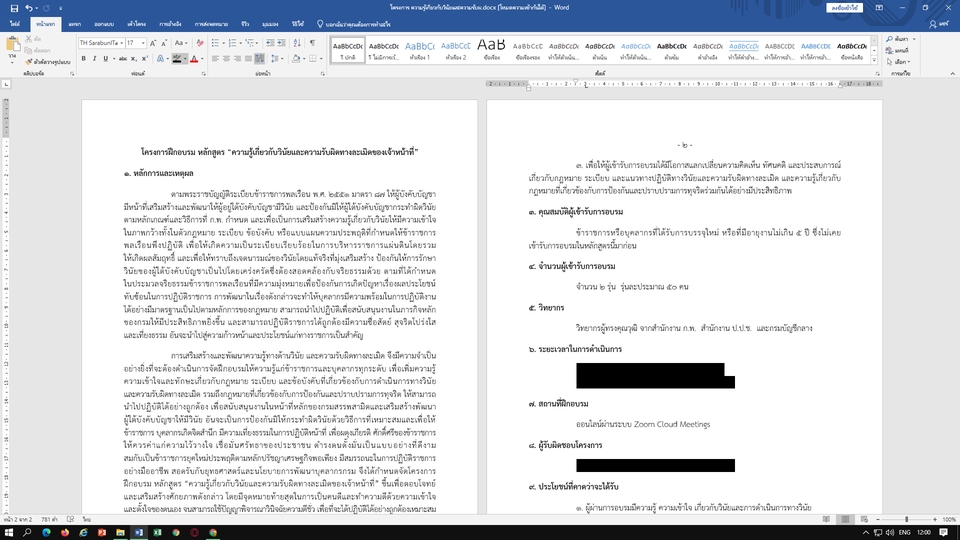Open the Insert tab

coord(75,24)
